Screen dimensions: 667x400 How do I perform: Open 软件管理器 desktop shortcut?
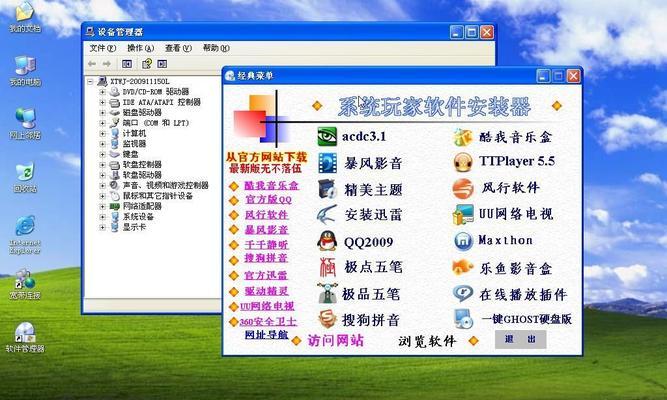25,337
